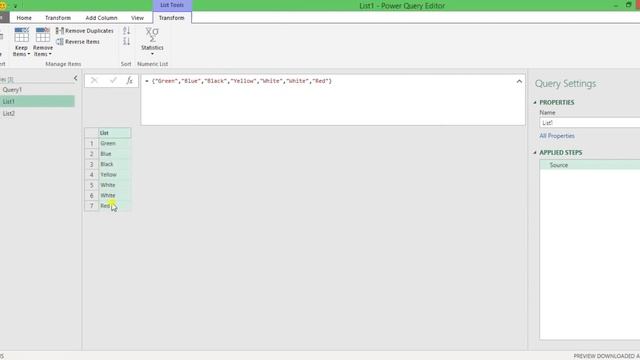Open the Add Column tab
The height and width of the screenshot is (360, 640).
[101, 18]
